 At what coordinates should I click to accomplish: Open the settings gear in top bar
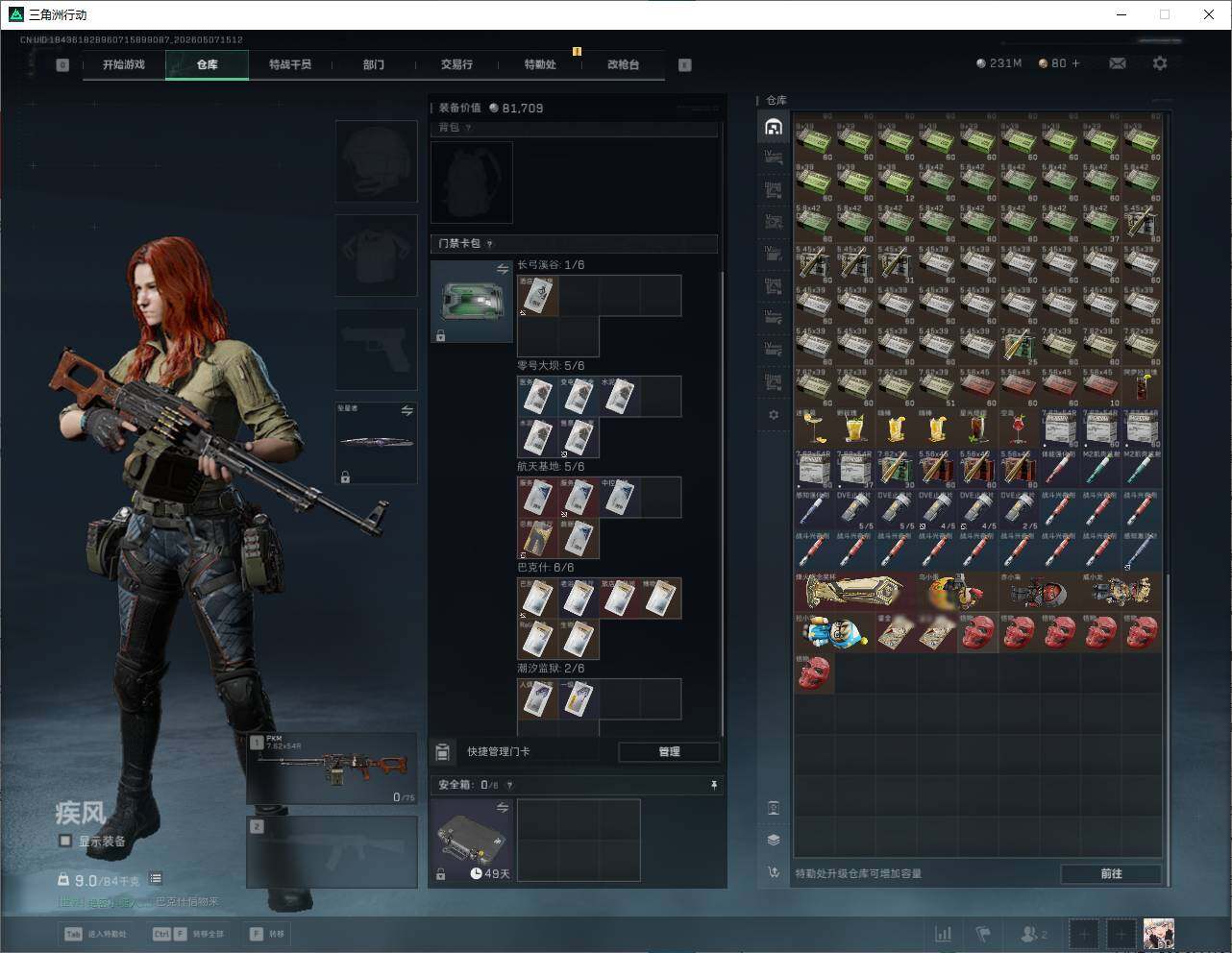[x=1160, y=63]
